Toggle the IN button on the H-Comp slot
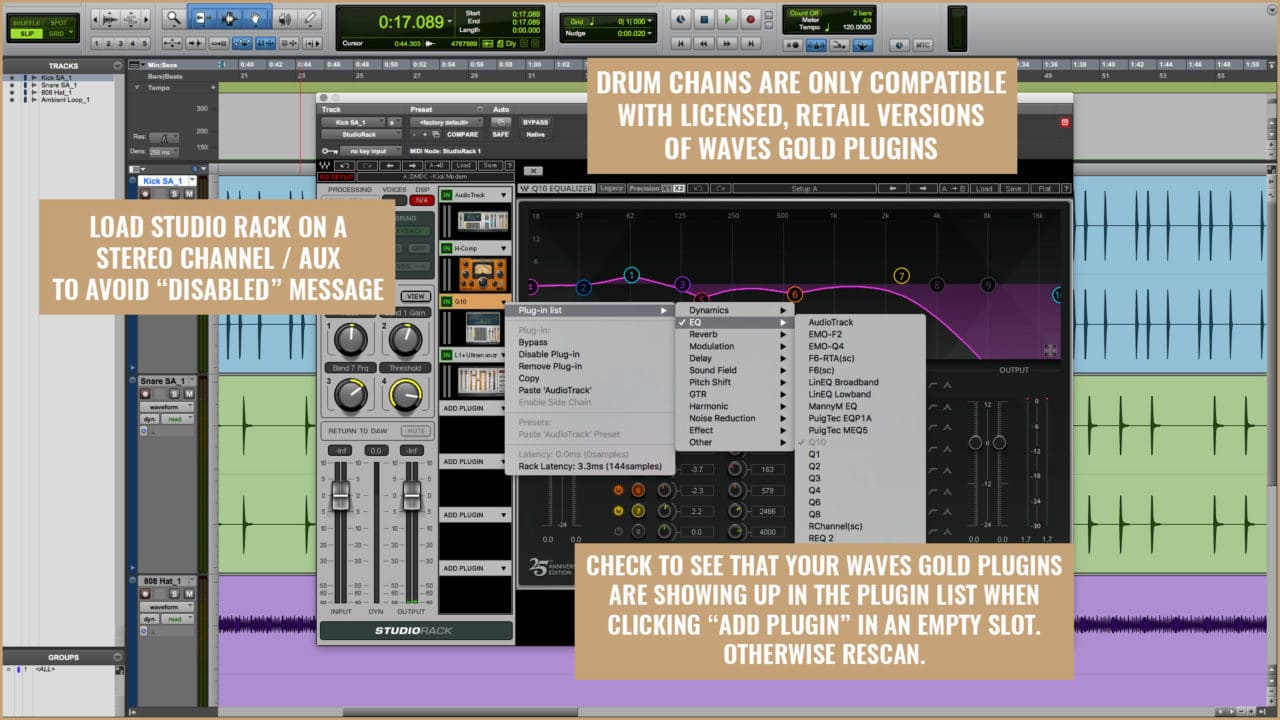 pyautogui.click(x=446, y=248)
